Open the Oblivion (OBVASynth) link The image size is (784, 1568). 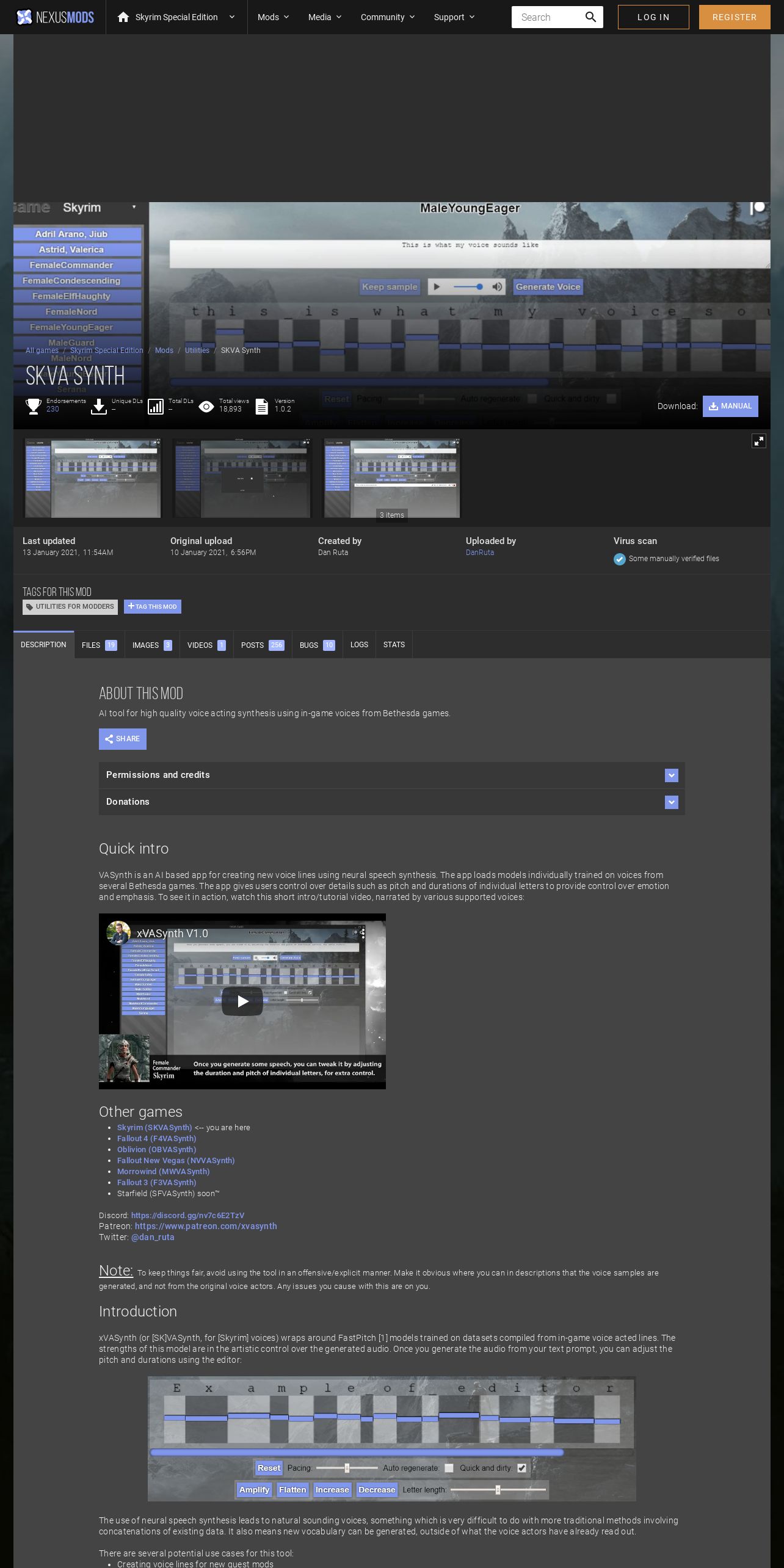coord(157,1150)
